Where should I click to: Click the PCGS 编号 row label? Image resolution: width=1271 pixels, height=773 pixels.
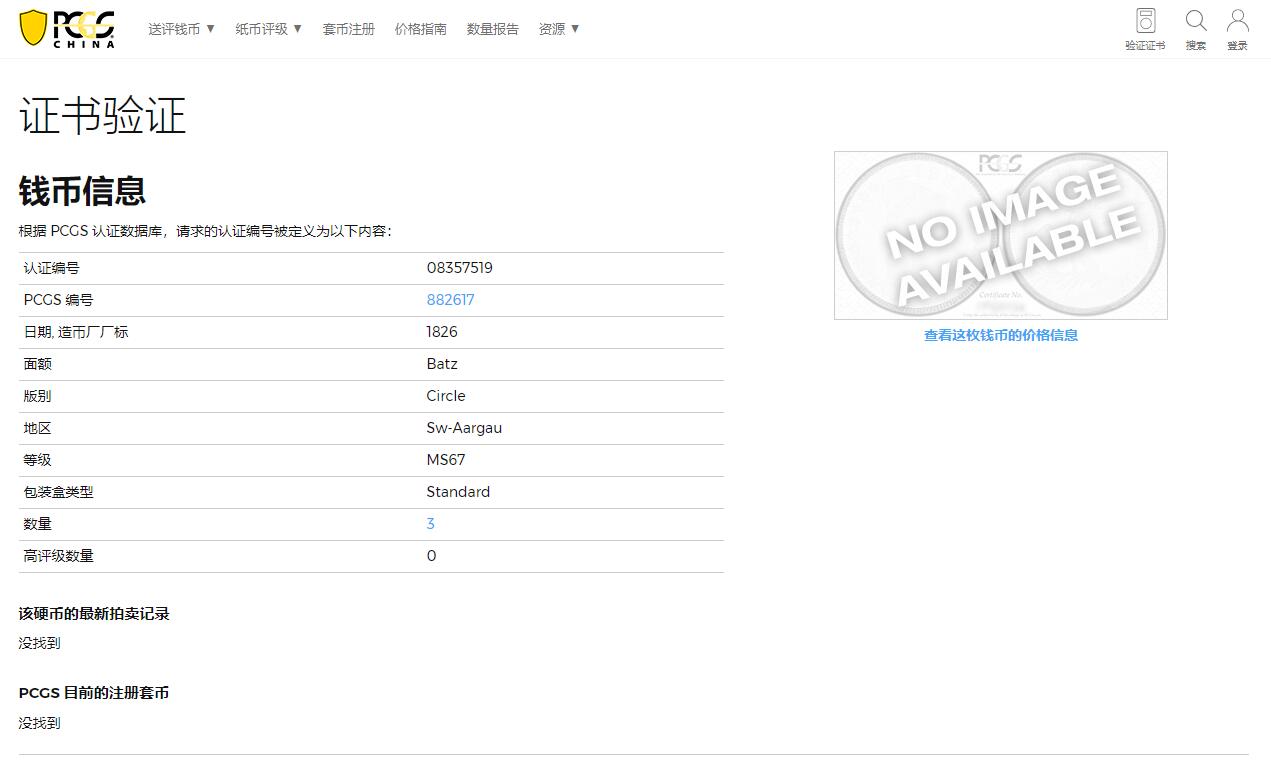point(58,300)
